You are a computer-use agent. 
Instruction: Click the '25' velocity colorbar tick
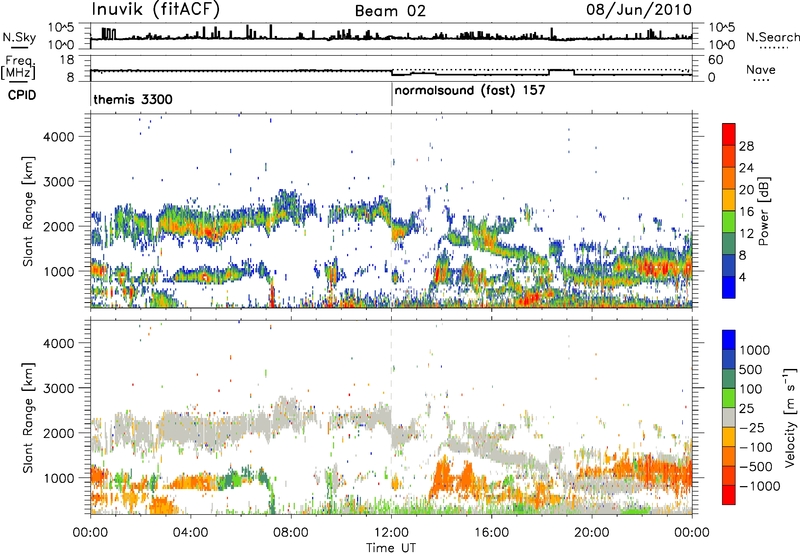pos(746,409)
